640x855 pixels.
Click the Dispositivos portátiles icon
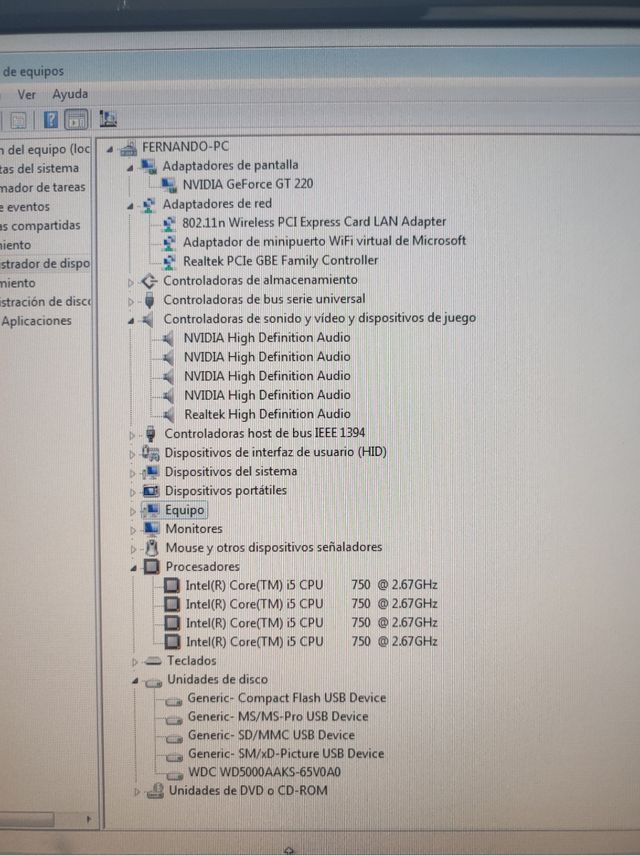151,491
